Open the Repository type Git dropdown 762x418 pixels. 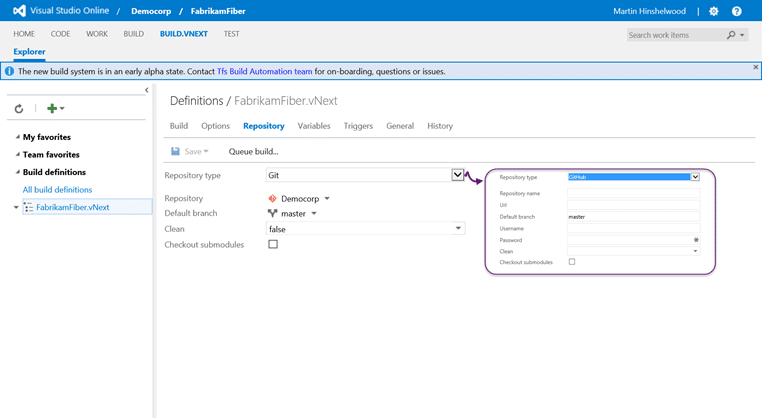click(362, 175)
